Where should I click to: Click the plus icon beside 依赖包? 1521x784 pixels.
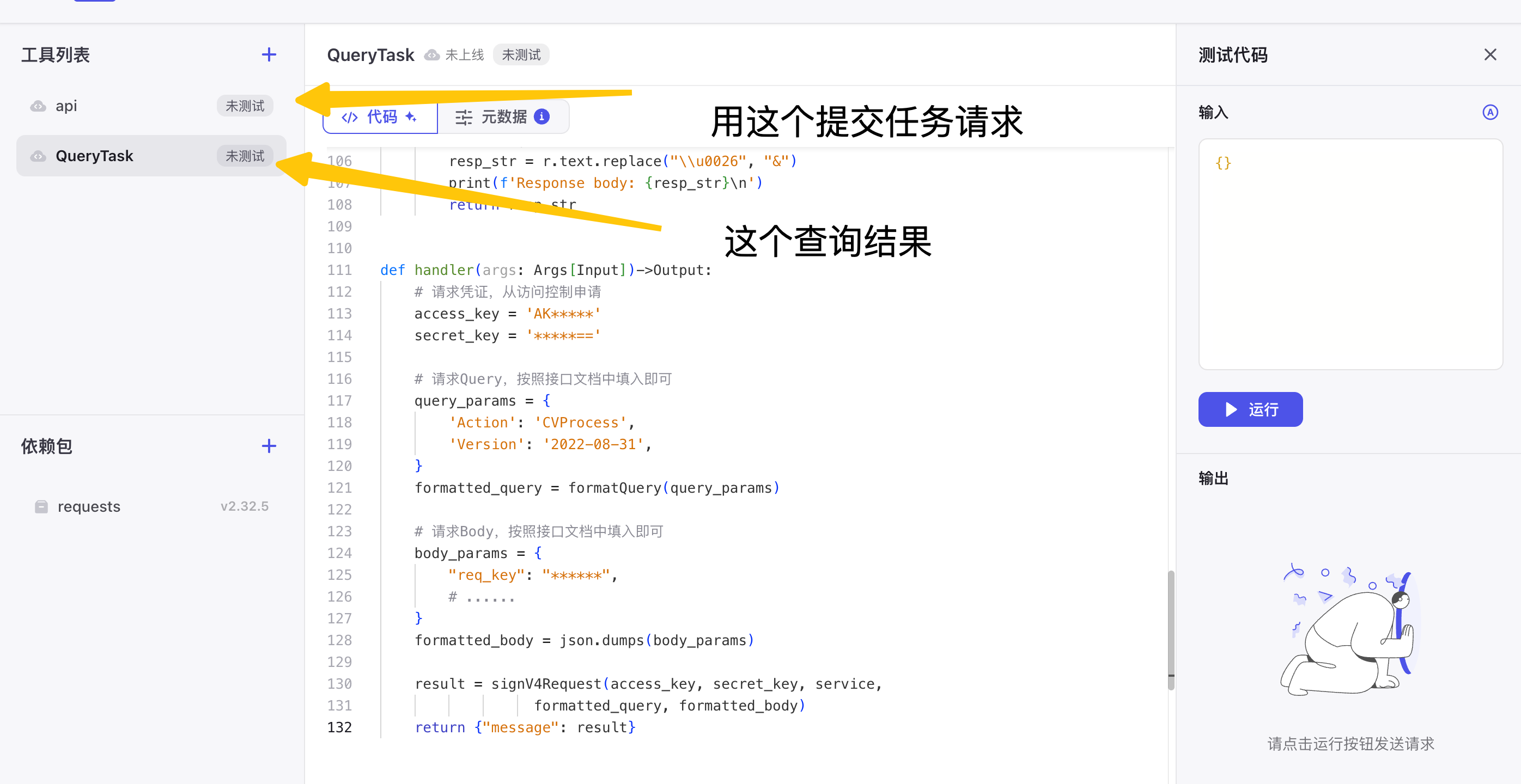coord(269,446)
